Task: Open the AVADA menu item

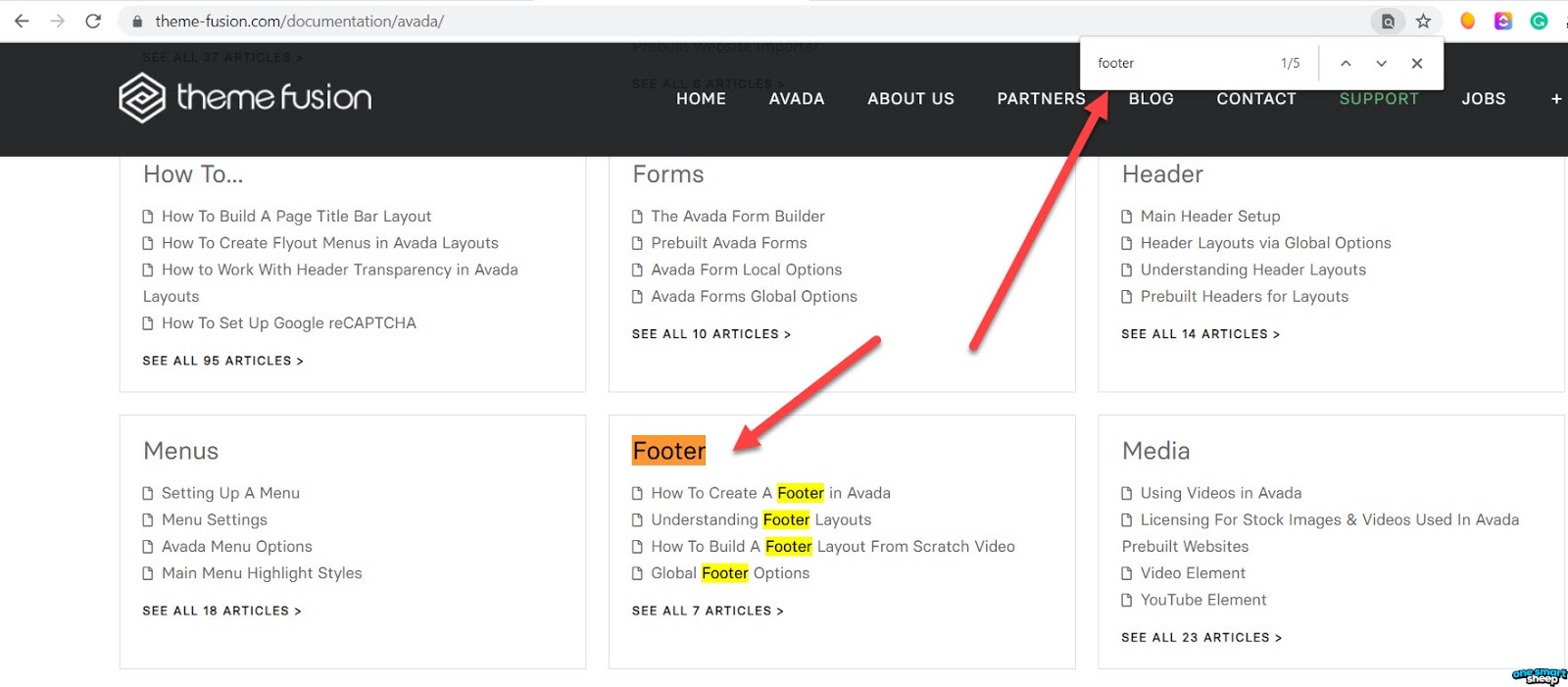Action: click(797, 99)
